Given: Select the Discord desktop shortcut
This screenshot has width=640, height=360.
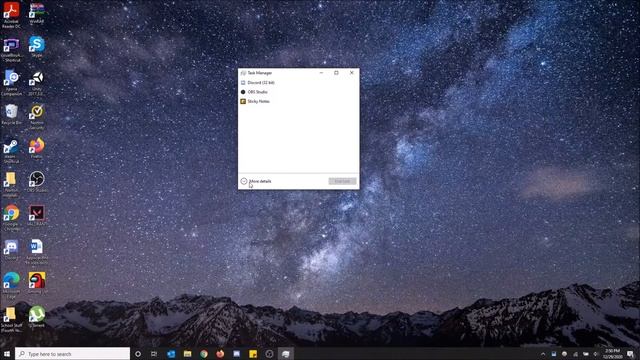Looking at the screenshot, I should [x=11, y=249].
